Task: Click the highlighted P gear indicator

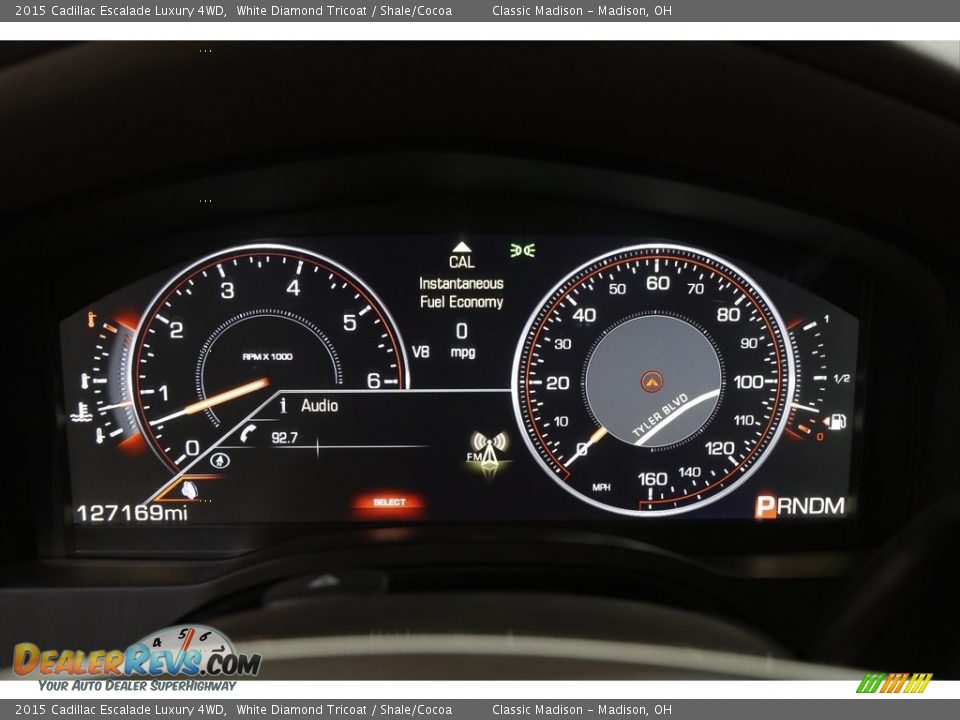Action: point(765,507)
